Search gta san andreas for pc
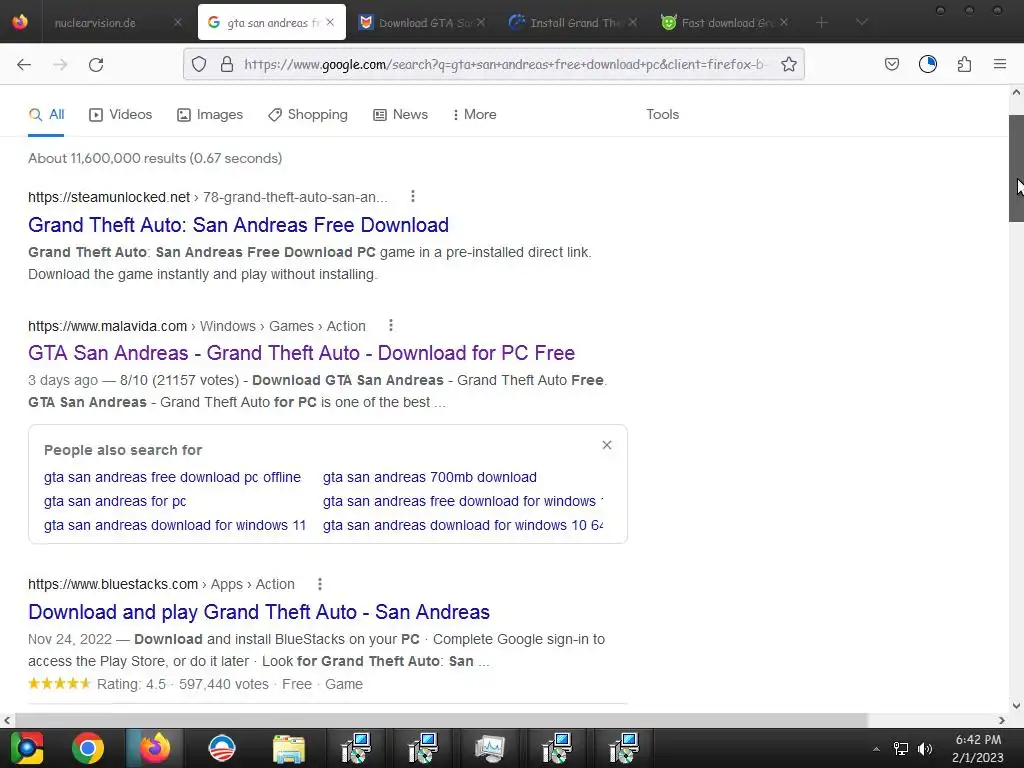Screen dimensions: 1024x768 pos(115,501)
